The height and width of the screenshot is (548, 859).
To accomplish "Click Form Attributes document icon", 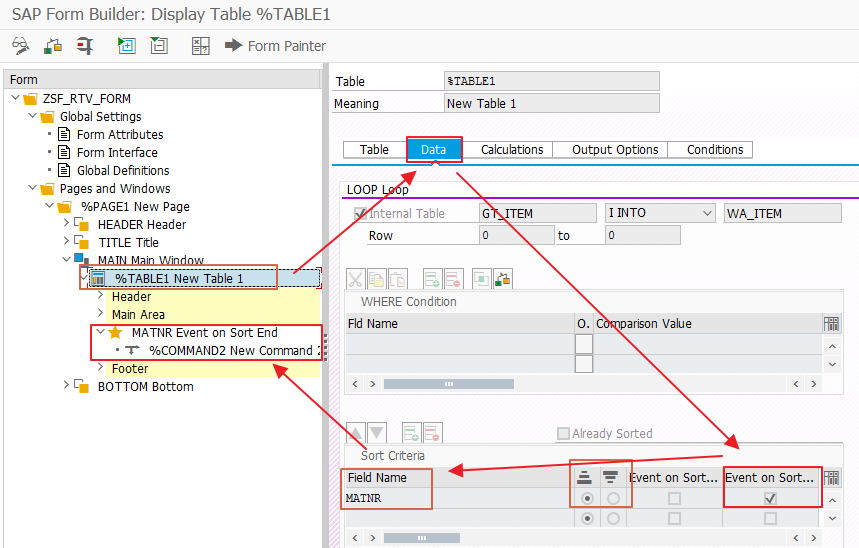I will tap(64, 134).
